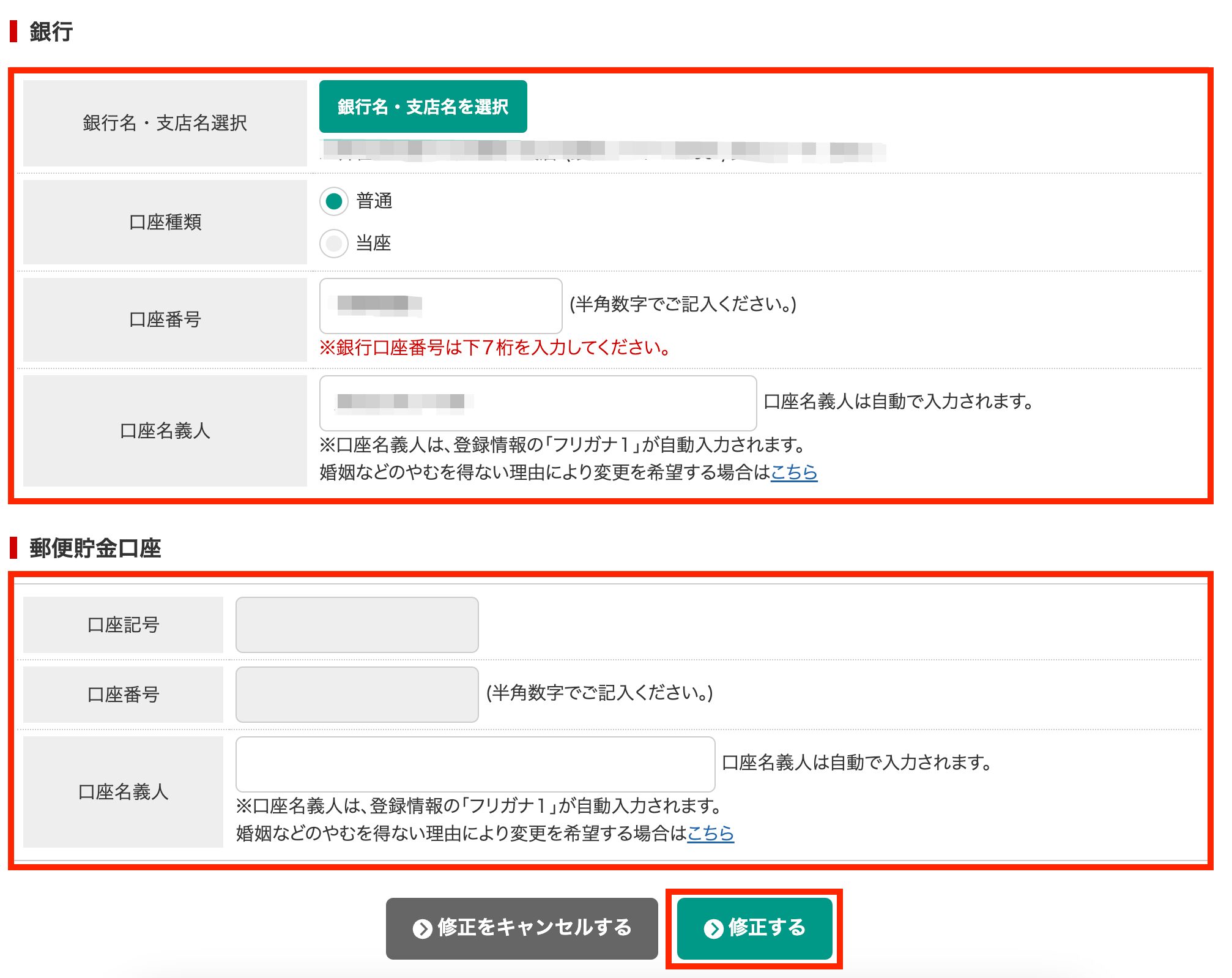Select the 当座 account type radio

click(334, 244)
